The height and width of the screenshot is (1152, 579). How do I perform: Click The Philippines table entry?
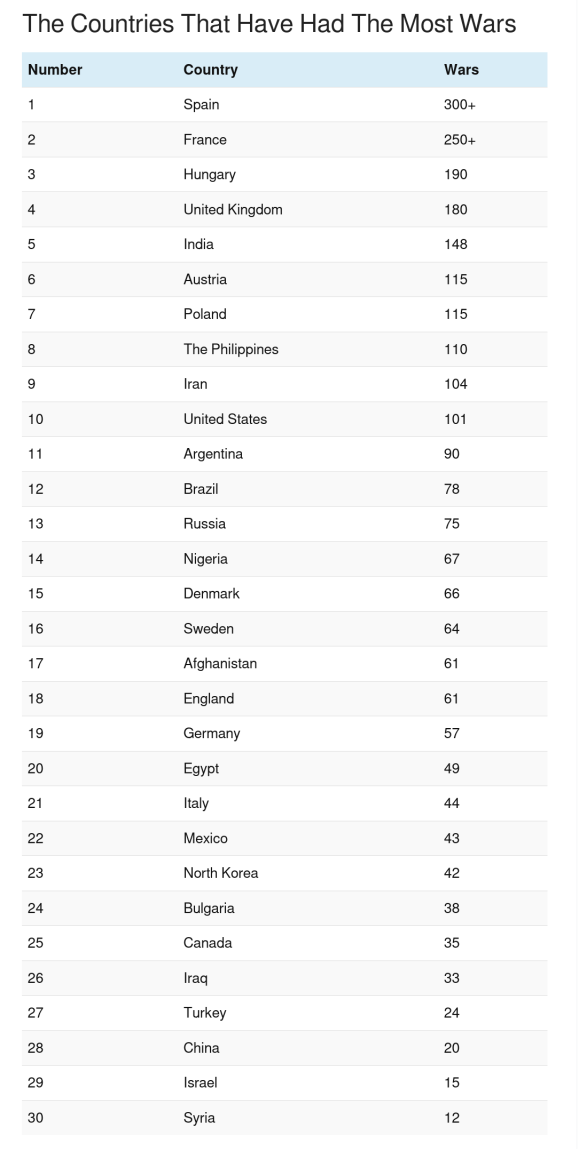(231, 349)
